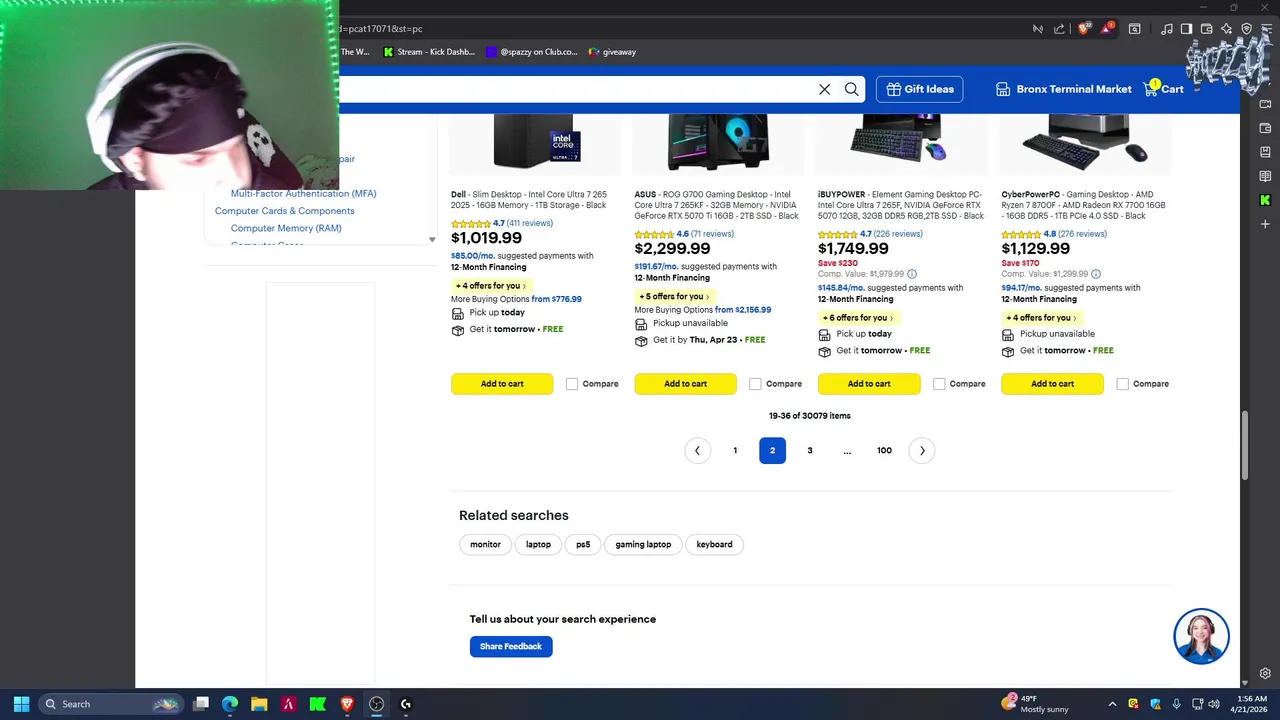
Task: Open the Cart
Action: click(x=1164, y=89)
